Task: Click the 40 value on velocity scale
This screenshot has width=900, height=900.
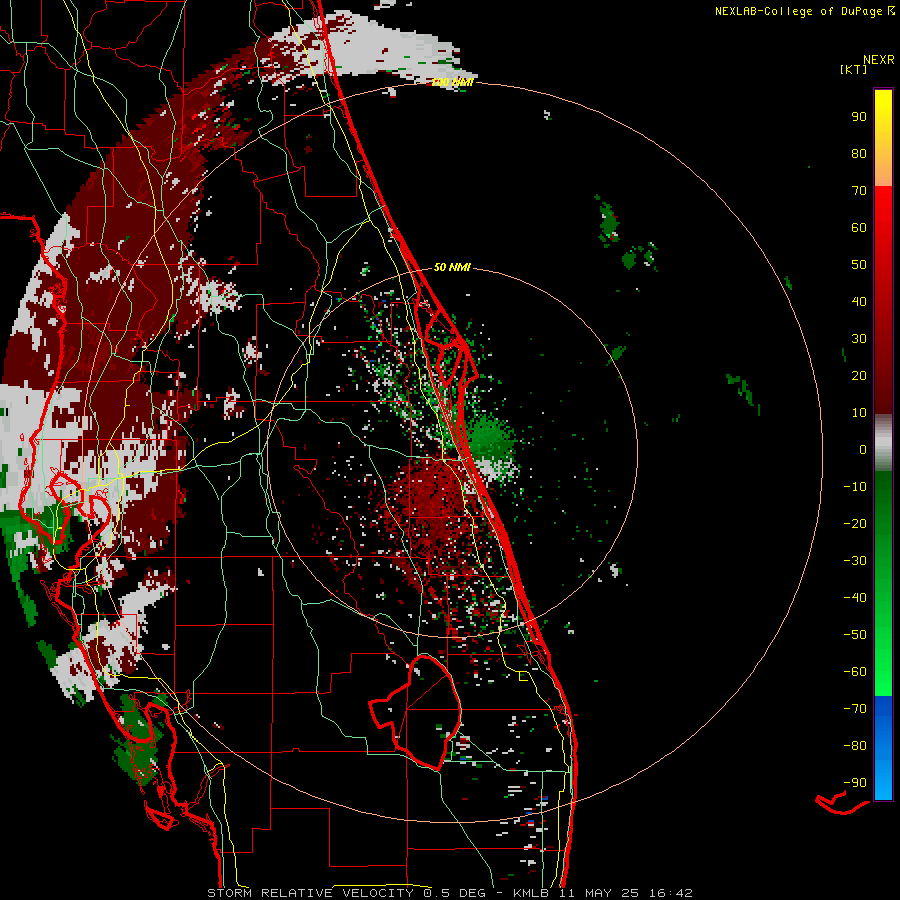Action: [x=859, y=302]
